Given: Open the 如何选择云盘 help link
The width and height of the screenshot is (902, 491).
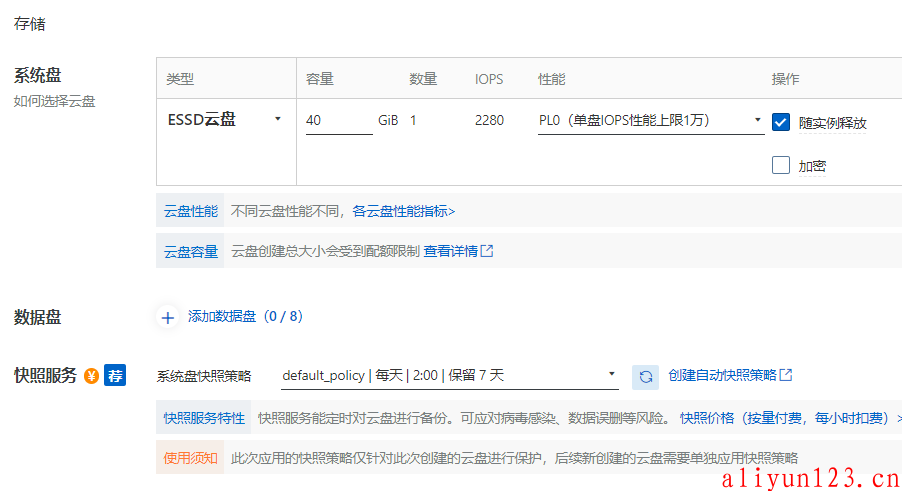Looking at the screenshot, I should pos(55,101).
